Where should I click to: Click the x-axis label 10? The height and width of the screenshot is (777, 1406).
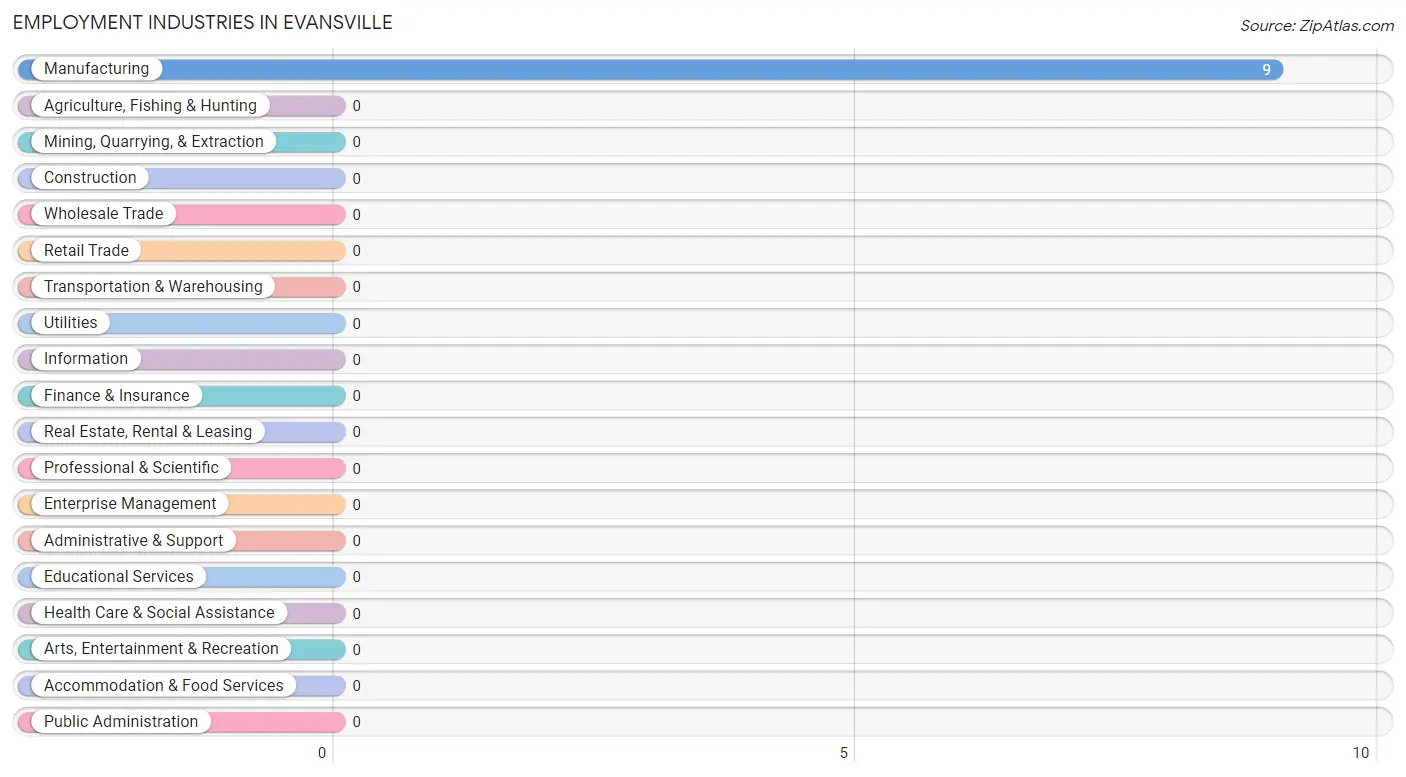click(1360, 753)
